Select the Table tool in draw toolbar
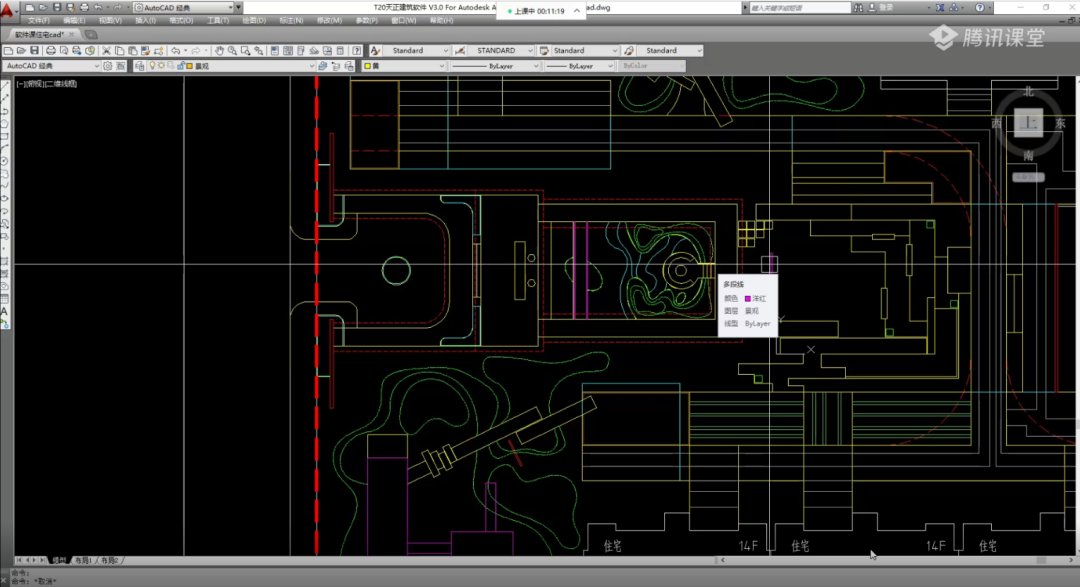Image resolution: width=1080 pixels, height=587 pixels. click(5, 299)
